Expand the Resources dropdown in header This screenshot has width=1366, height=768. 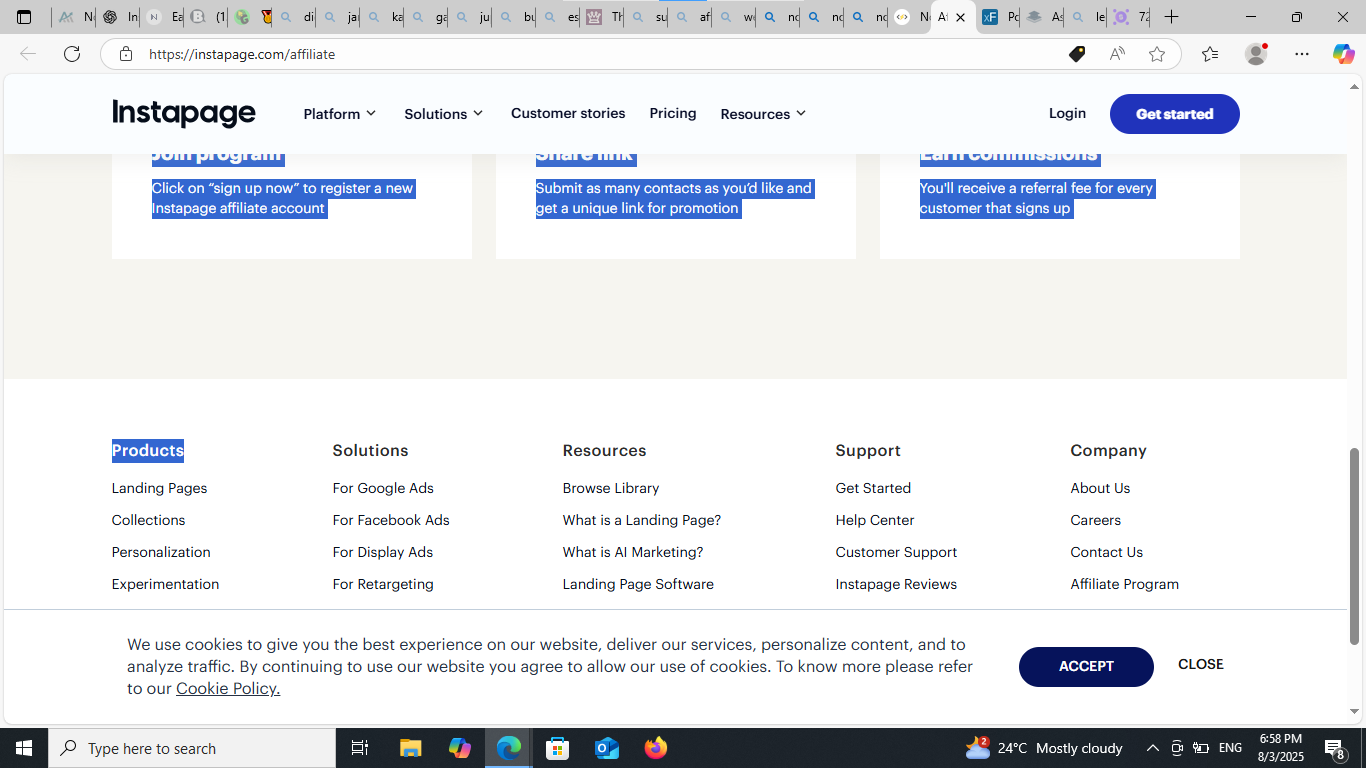pos(763,114)
